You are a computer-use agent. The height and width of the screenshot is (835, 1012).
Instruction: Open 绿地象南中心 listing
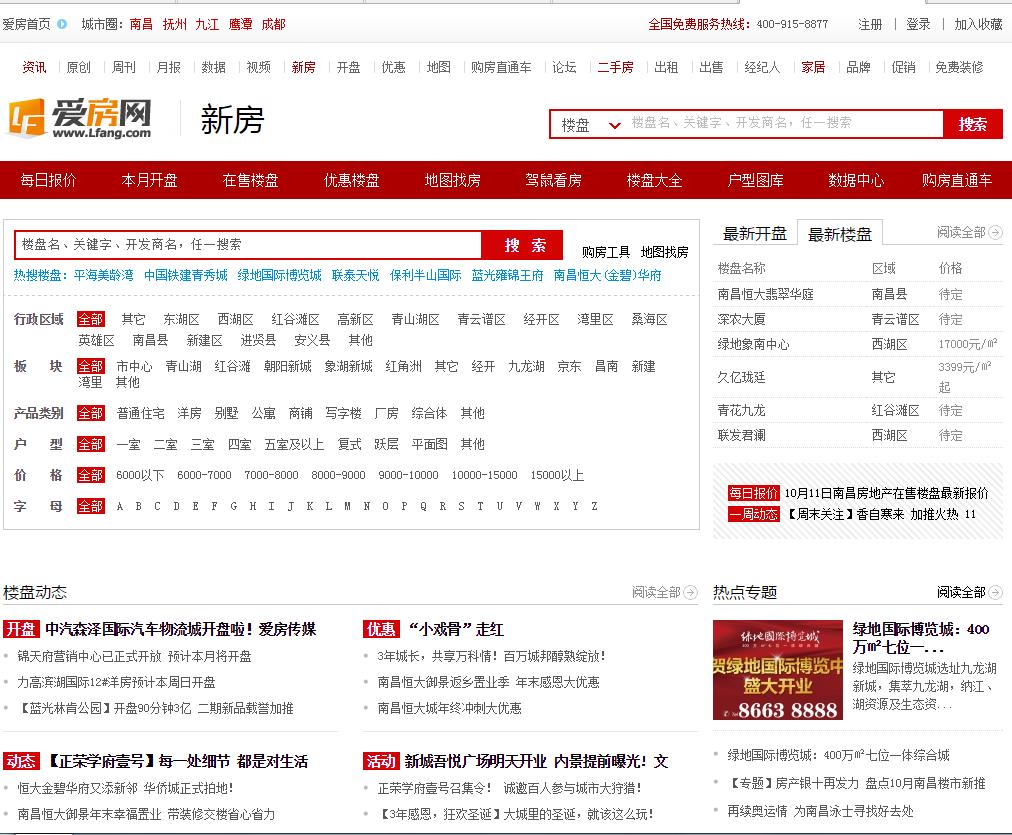[x=753, y=345]
